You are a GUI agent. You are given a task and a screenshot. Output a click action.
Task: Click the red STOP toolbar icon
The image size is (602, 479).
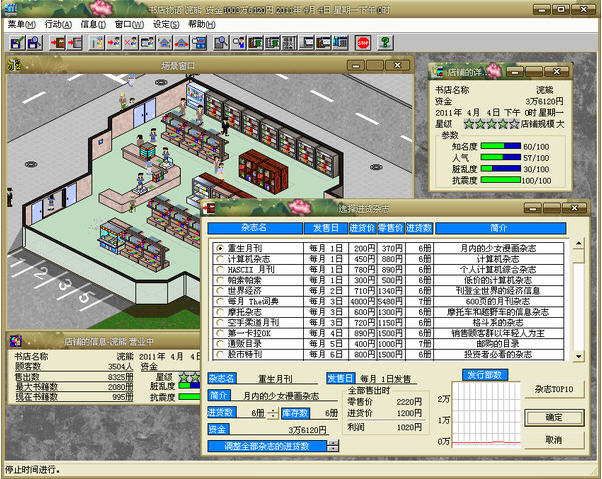(x=363, y=43)
